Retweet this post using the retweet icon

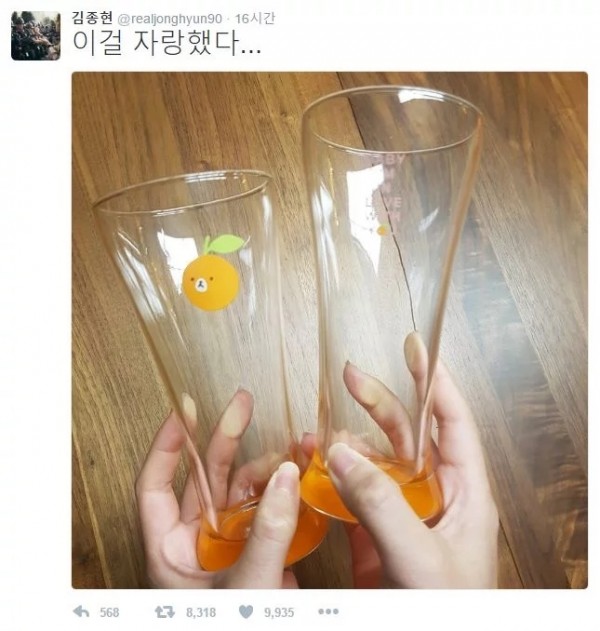click(165, 612)
